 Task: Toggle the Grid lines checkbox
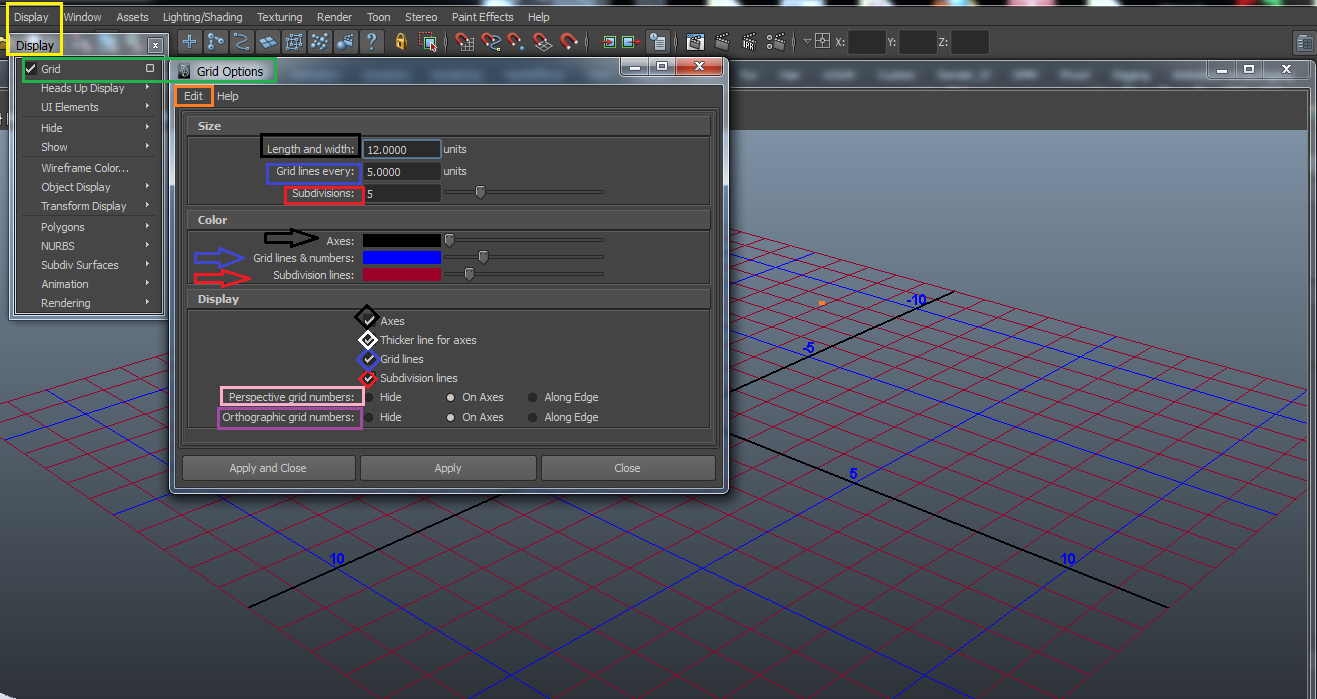(x=369, y=359)
